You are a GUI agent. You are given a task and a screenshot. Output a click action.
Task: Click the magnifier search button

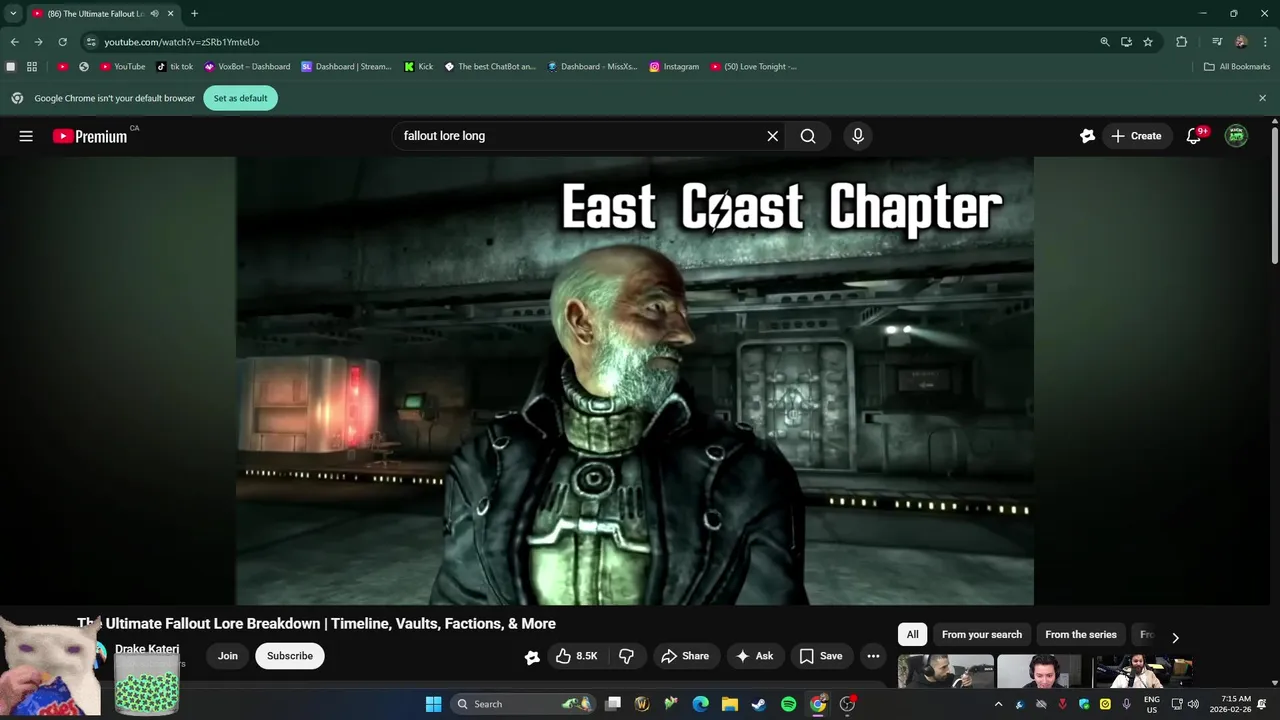coord(808,136)
